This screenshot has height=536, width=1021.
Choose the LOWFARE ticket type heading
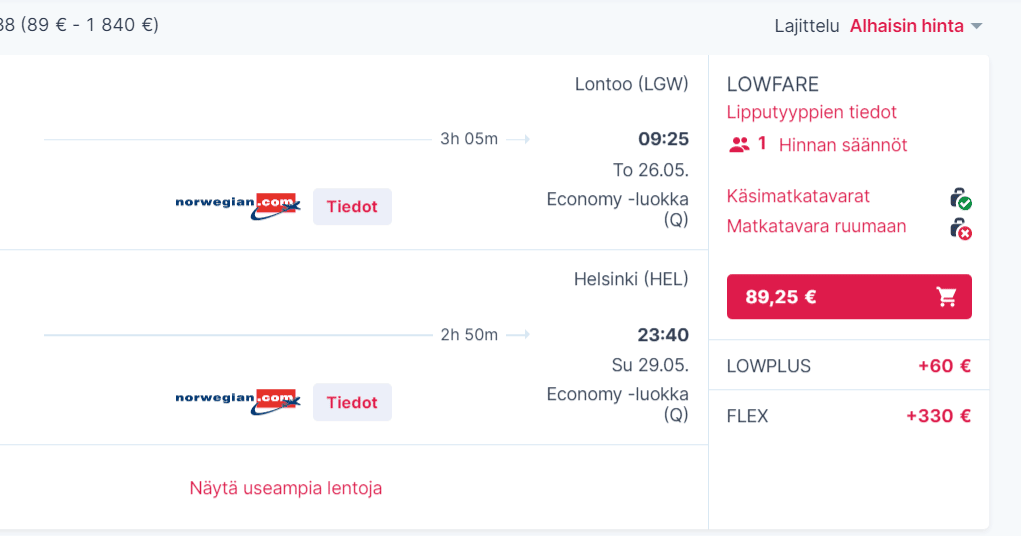click(773, 84)
